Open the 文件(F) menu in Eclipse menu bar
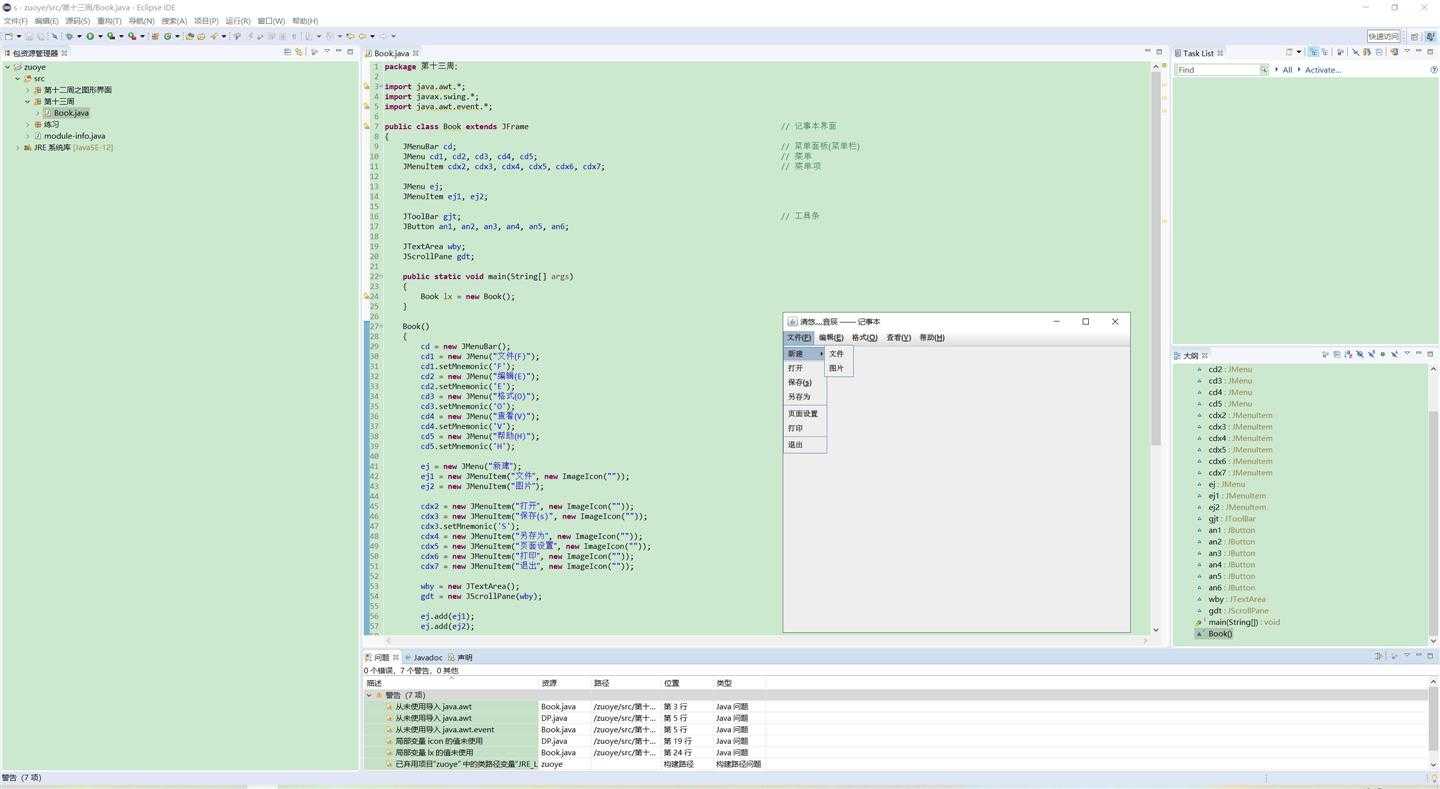This screenshot has width=1440, height=789. 15,20
